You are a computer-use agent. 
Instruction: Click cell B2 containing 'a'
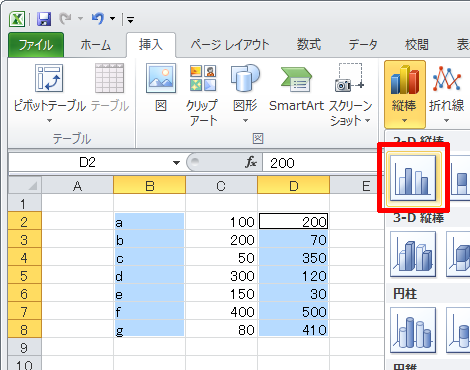click(149, 221)
